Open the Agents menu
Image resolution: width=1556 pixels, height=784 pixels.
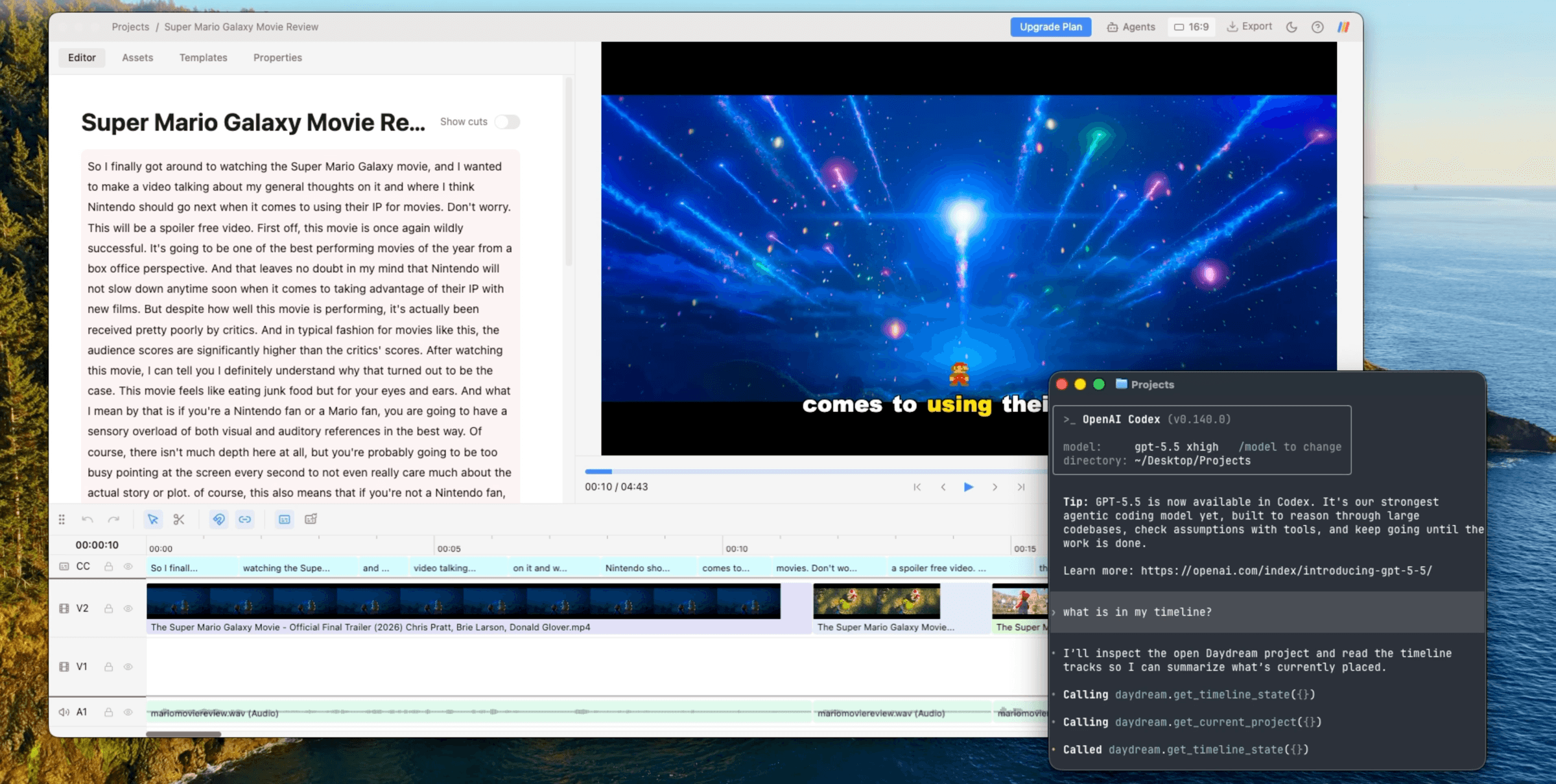(x=1131, y=27)
